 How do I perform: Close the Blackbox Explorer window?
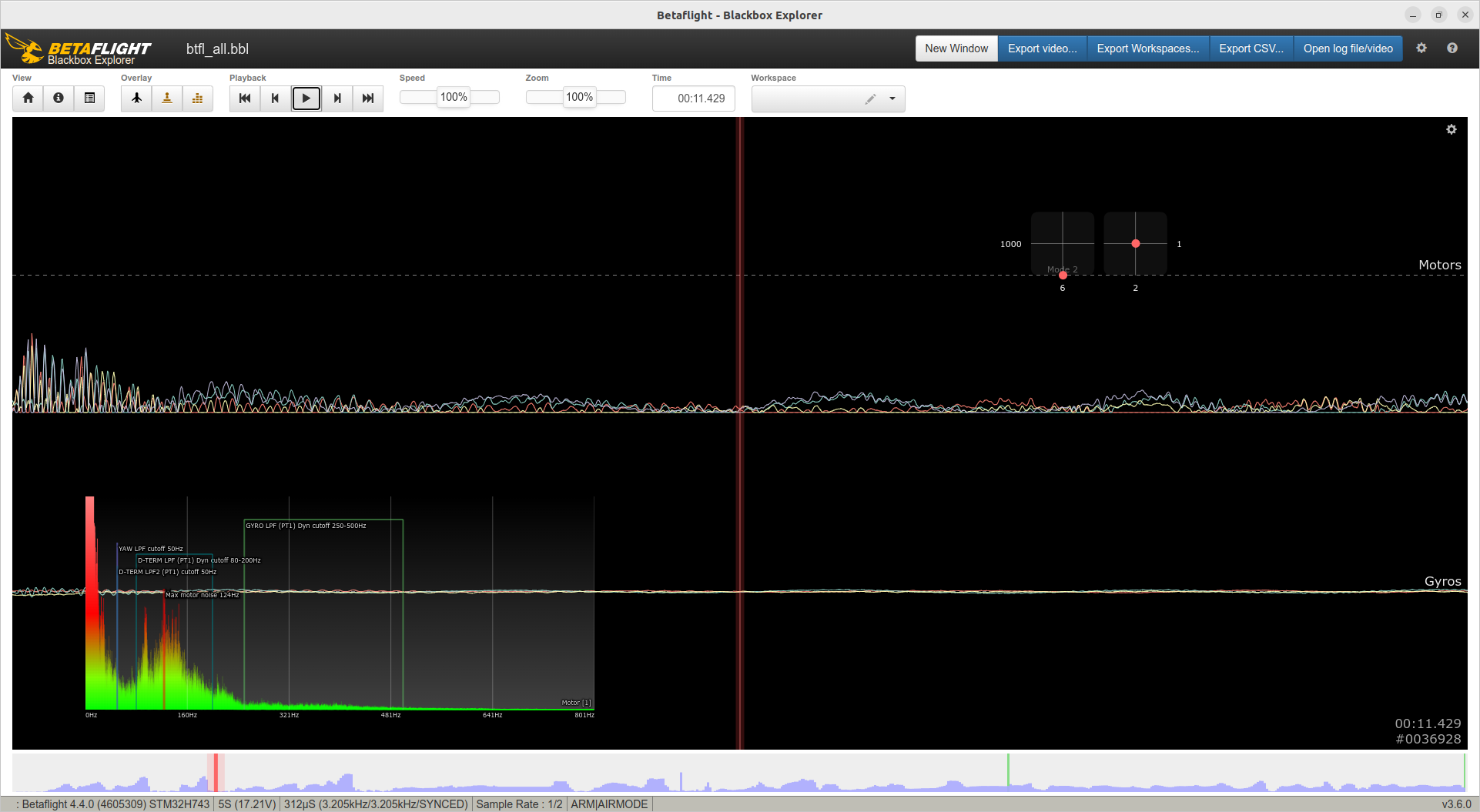coord(1465,15)
